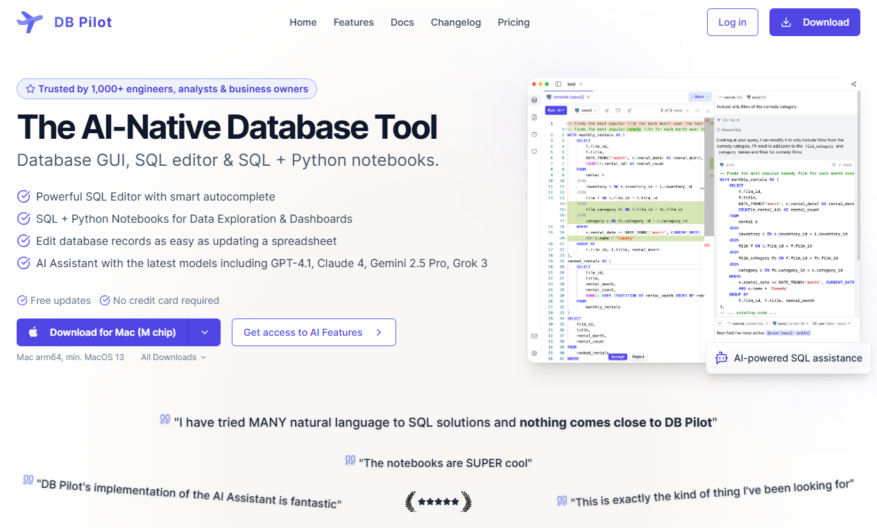Screen dimensions: 877x528
Task: Click the mail icon in the app sidebar
Action: point(534,336)
